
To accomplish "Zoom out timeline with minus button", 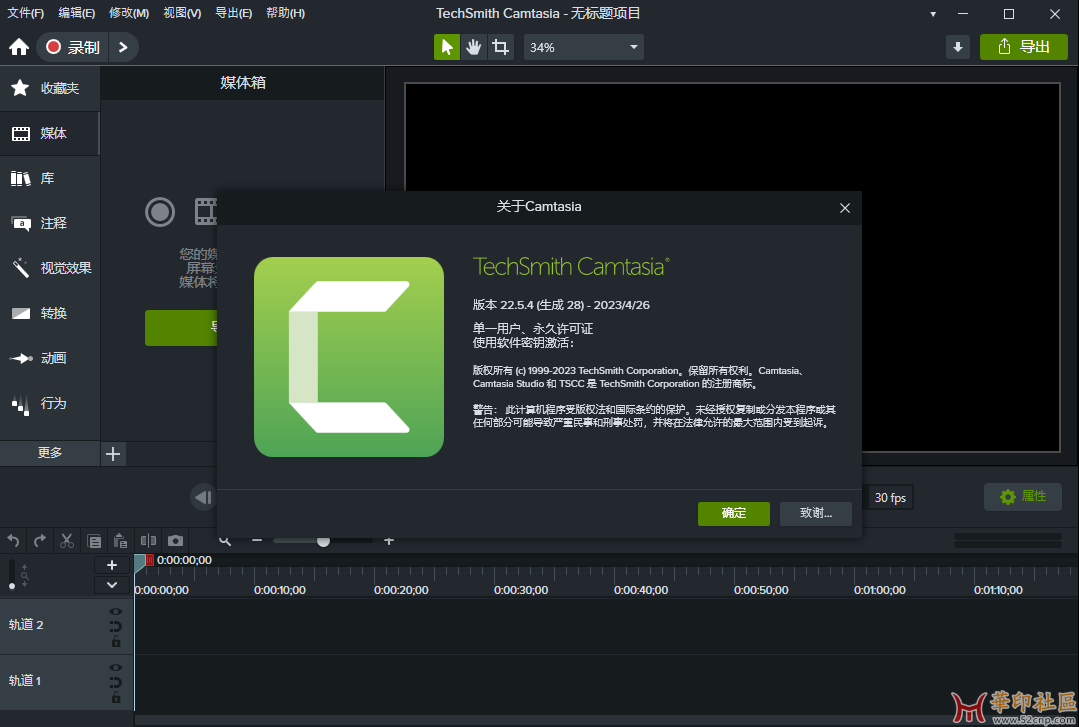I will [257, 540].
